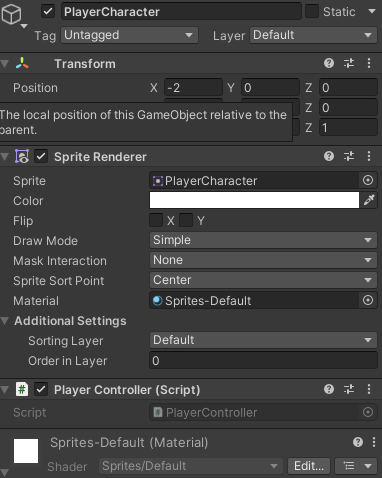Open the white Color swatch picker
This screenshot has width=382, height=478.
254,200
